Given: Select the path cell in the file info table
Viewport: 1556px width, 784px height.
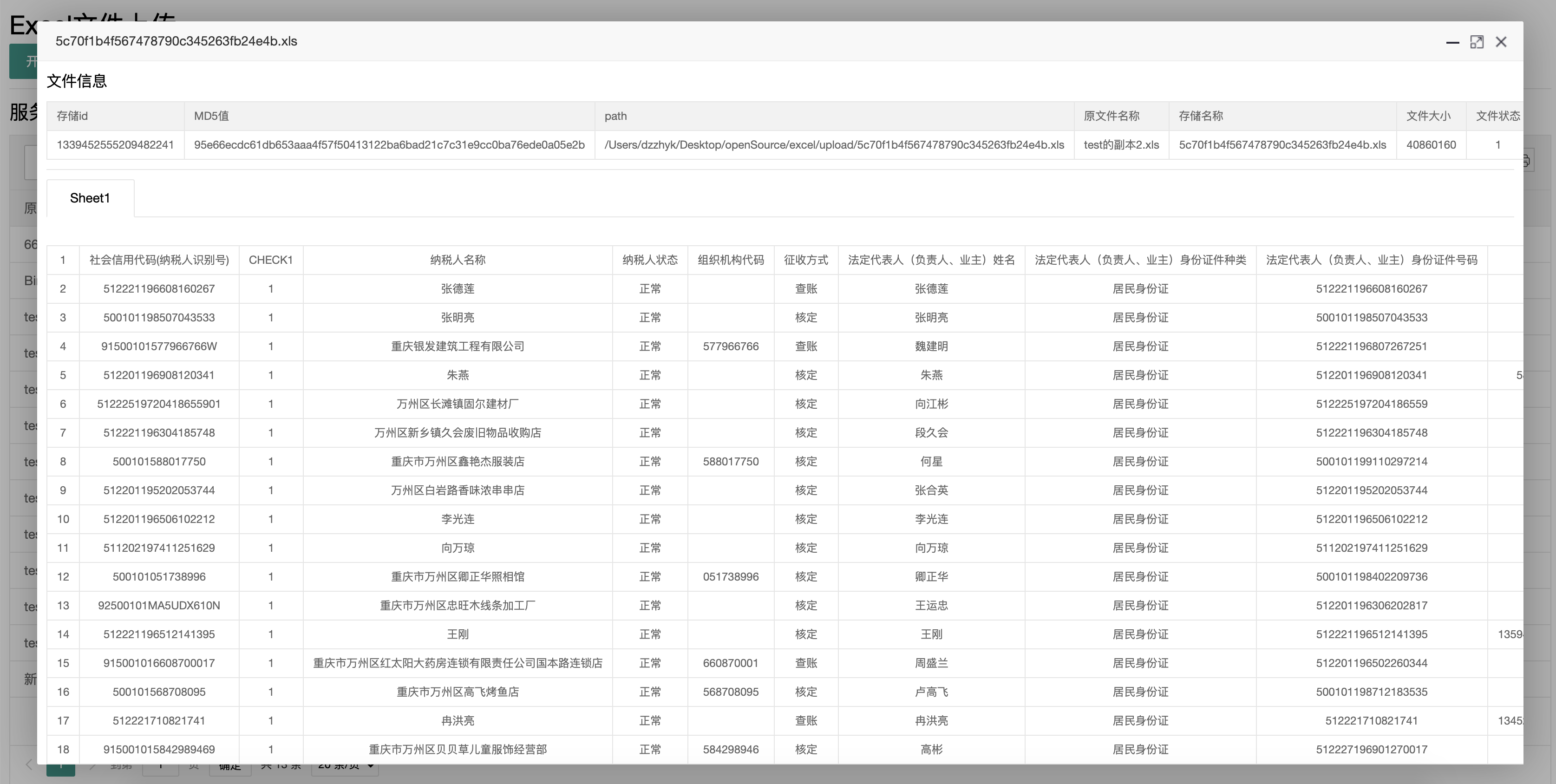Looking at the screenshot, I should pos(834,145).
